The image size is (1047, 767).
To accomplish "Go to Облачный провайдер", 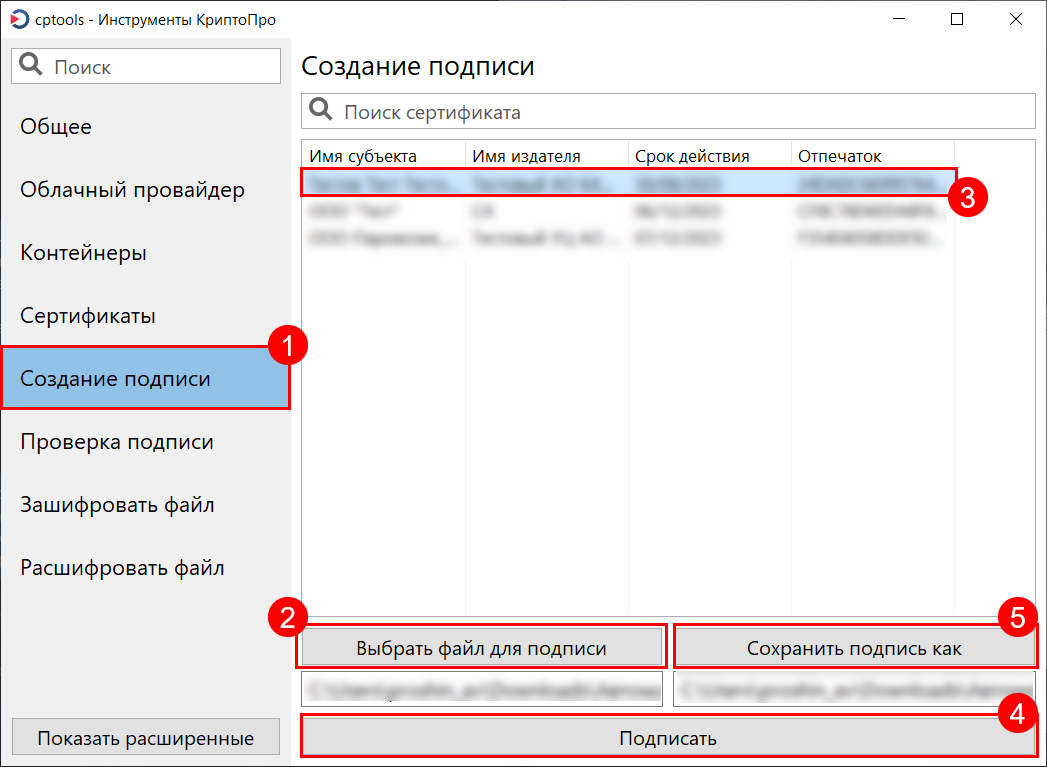I will [132, 190].
